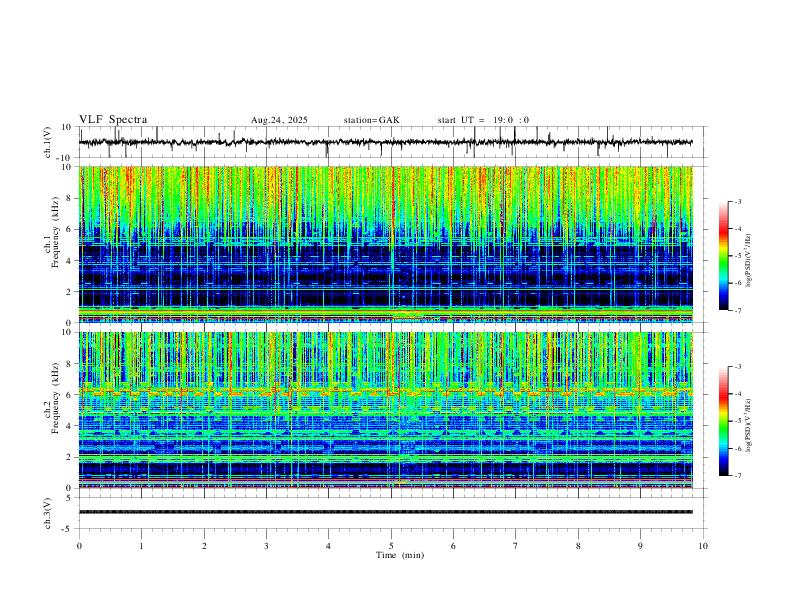Click the 'ch.3(V)' axis label

[x=48, y=513]
